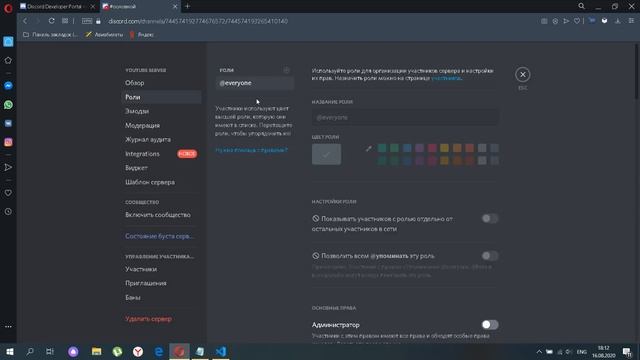This screenshot has width=640, height=360.
Task: Open Opera sidebar home icon
Action: [8, 42]
